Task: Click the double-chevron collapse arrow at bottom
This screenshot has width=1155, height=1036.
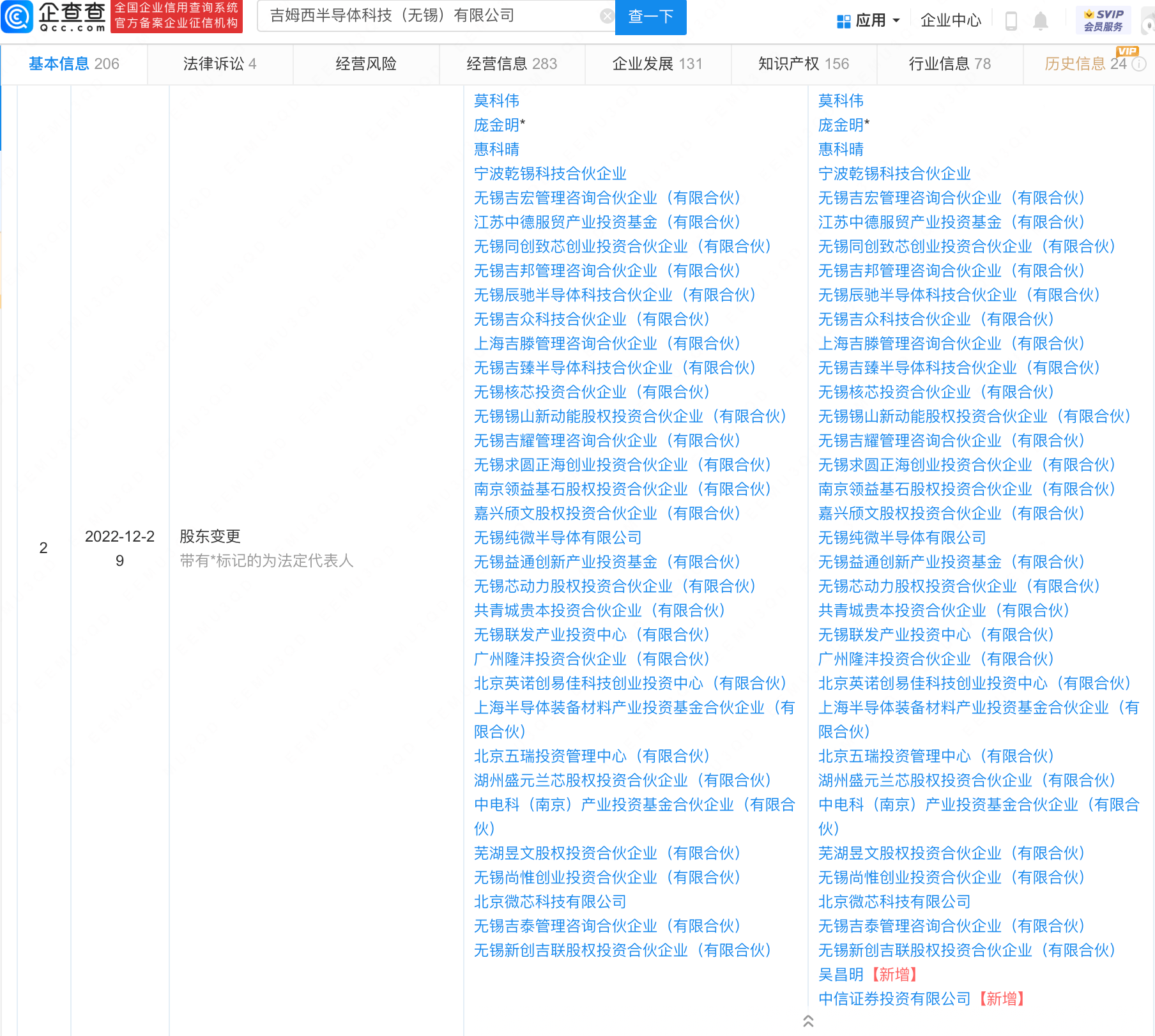Action: 808,1021
